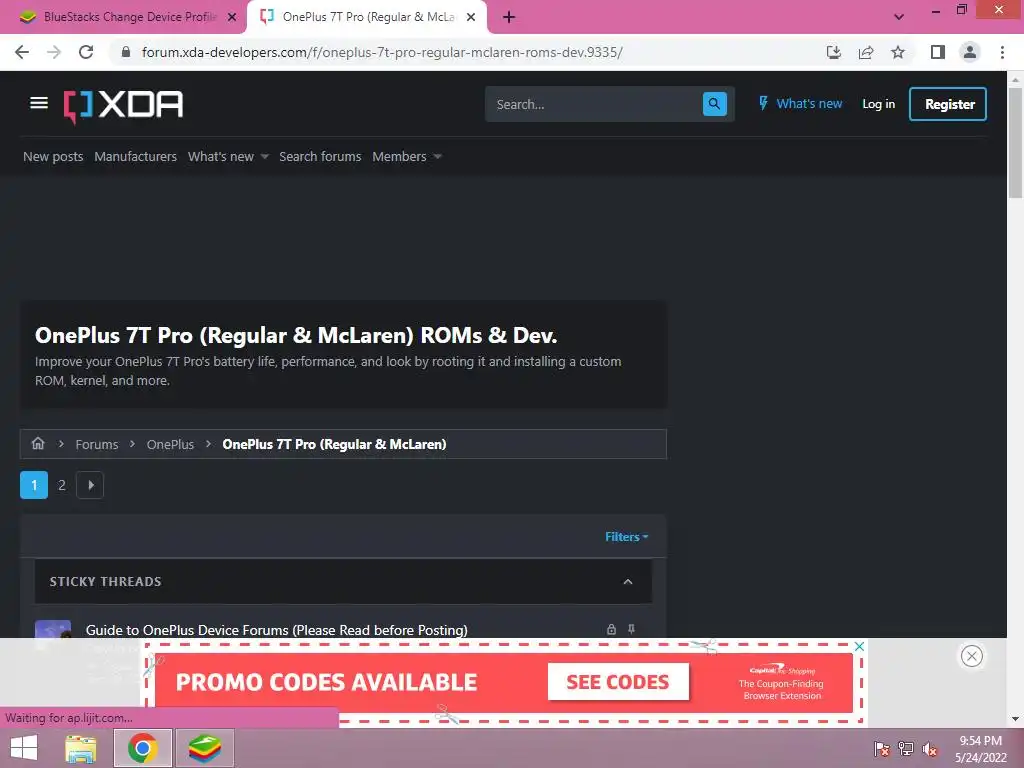Expand the What's new nav dropdown arrow

tap(264, 157)
